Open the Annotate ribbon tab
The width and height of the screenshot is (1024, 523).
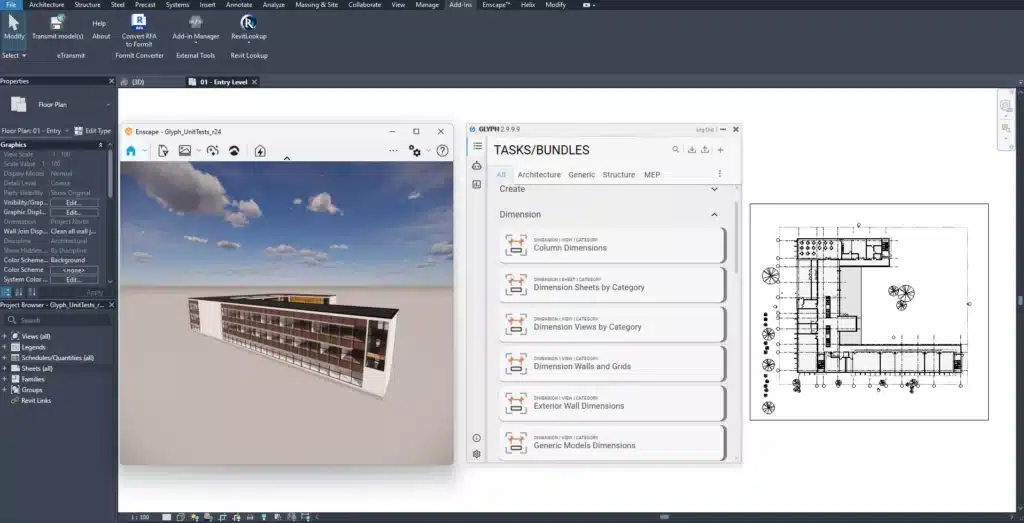click(239, 5)
